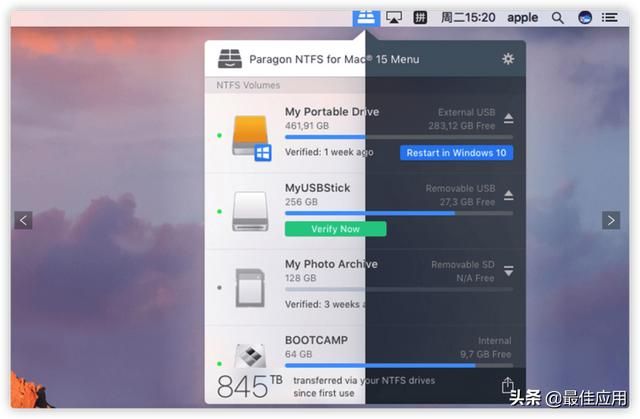Select the My Photo Archive SD card icon
The height and width of the screenshot is (419, 640).
[250, 288]
